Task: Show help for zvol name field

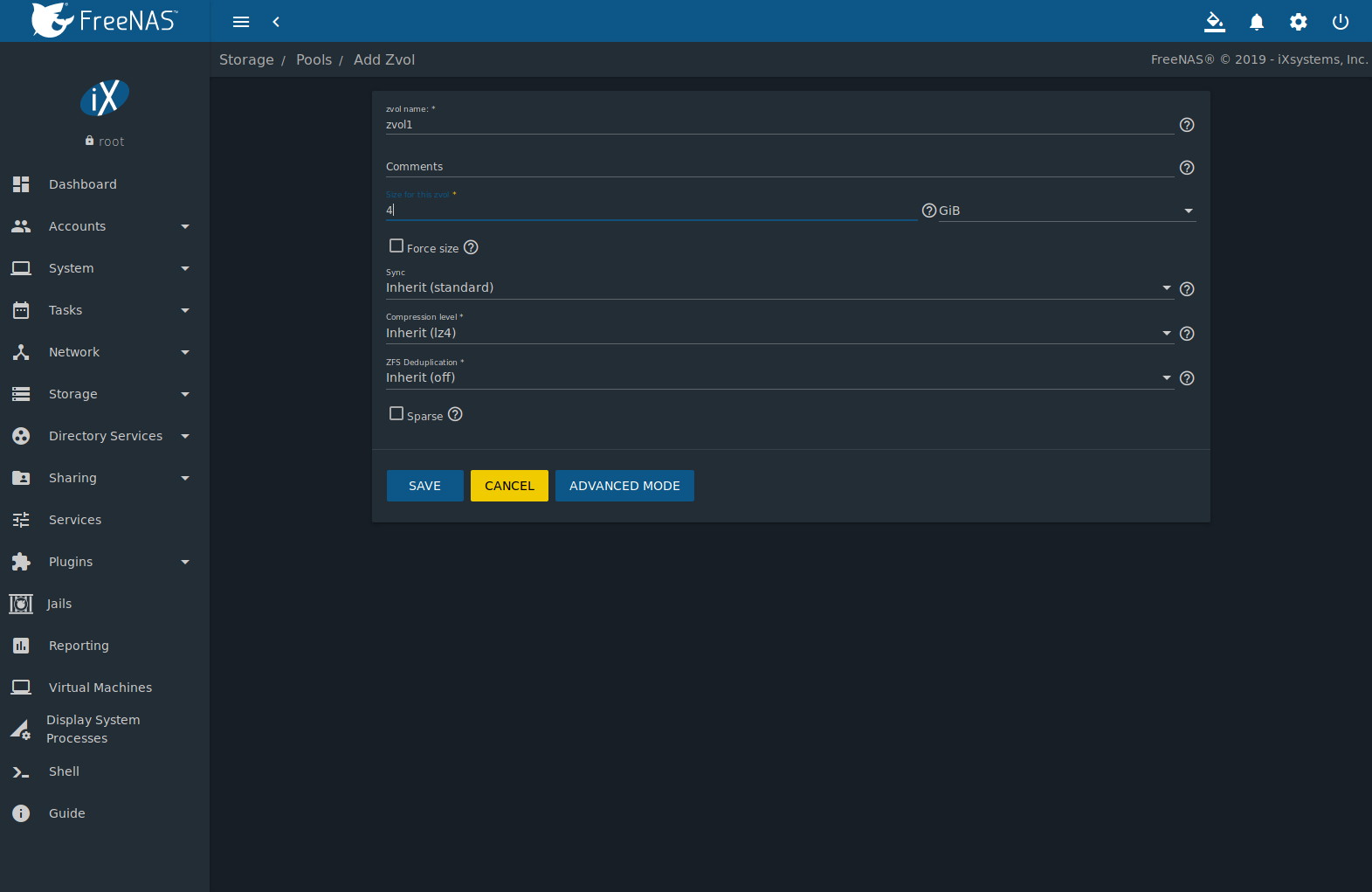Action: coord(1187,125)
